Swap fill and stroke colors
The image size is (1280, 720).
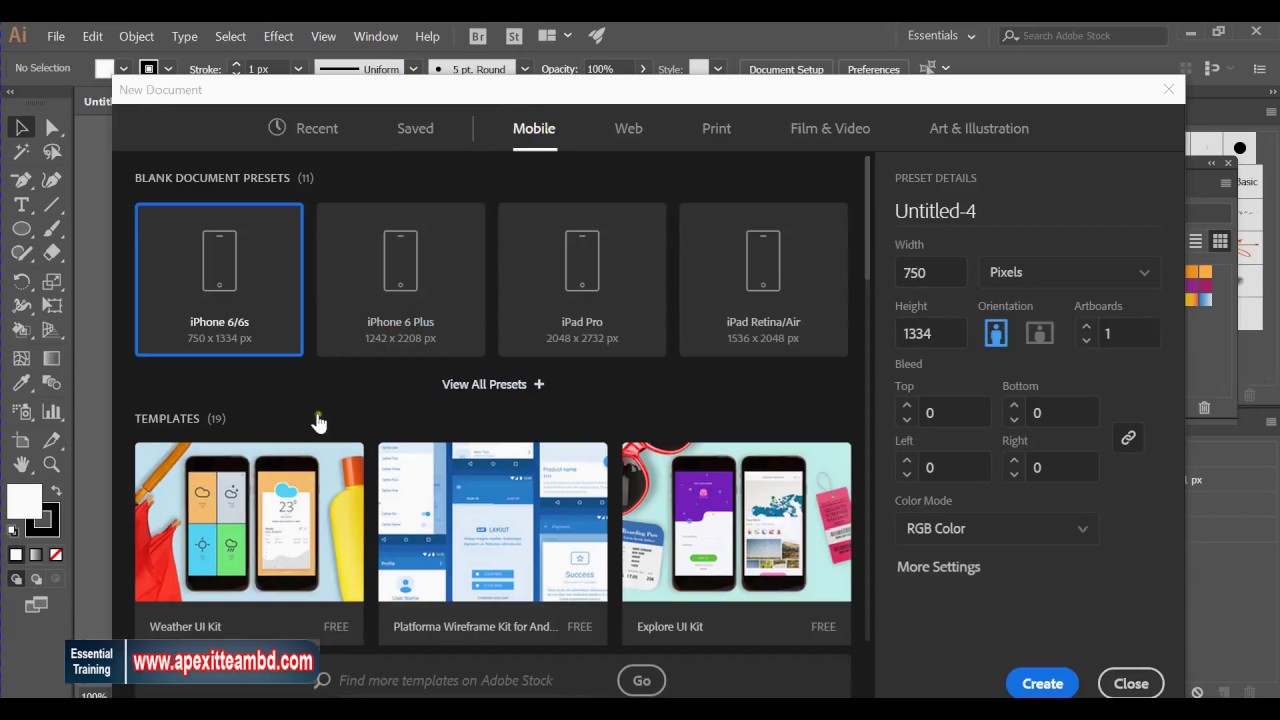pyautogui.click(x=56, y=491)
